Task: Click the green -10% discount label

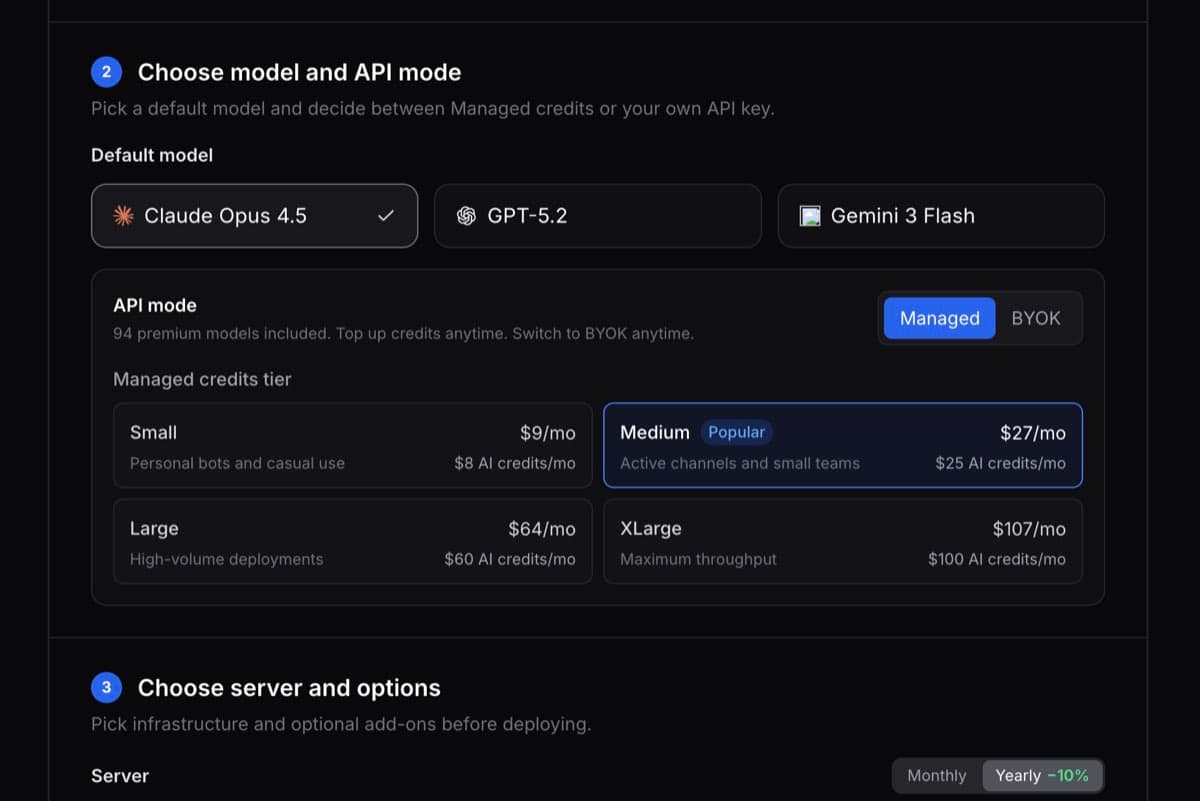Action: 1069,775
